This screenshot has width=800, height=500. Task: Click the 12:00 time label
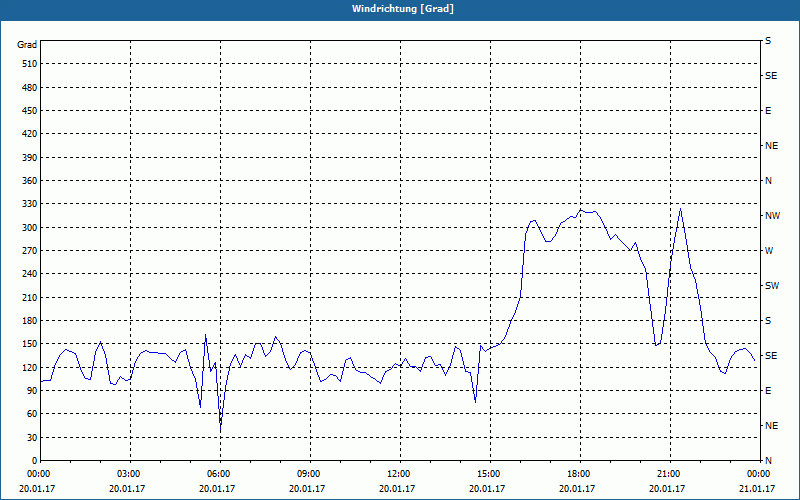click(397, 474)
